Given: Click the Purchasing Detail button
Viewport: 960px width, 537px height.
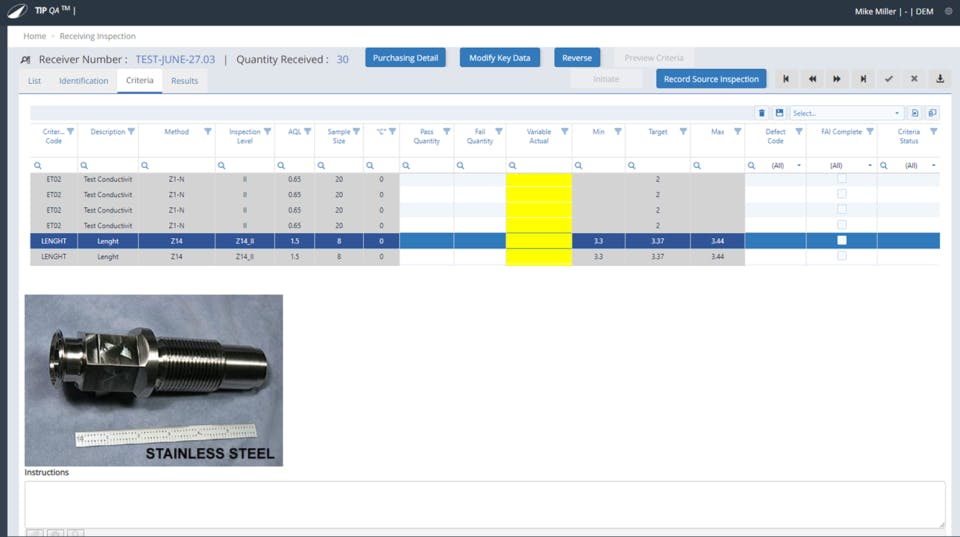Looking at the screenshot, I should pos(405,58).
